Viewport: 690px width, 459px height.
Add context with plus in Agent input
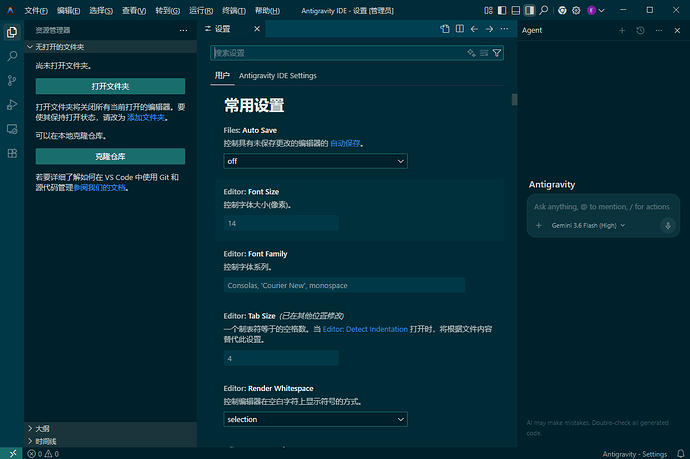tap(538, 225)
